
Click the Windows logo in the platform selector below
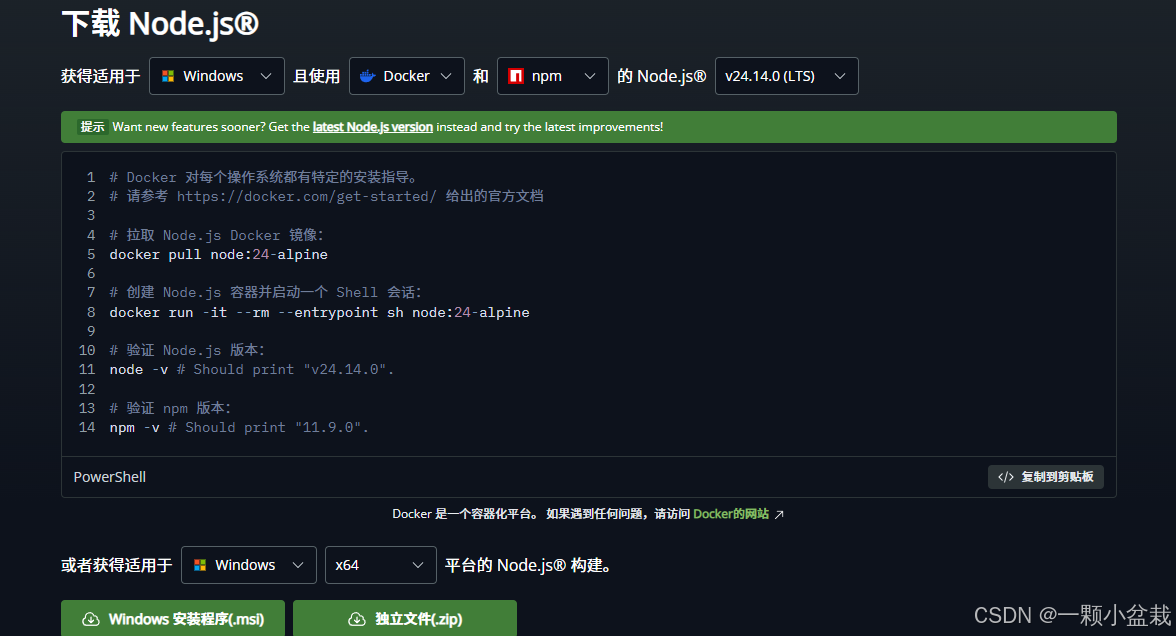click(198, 564)
